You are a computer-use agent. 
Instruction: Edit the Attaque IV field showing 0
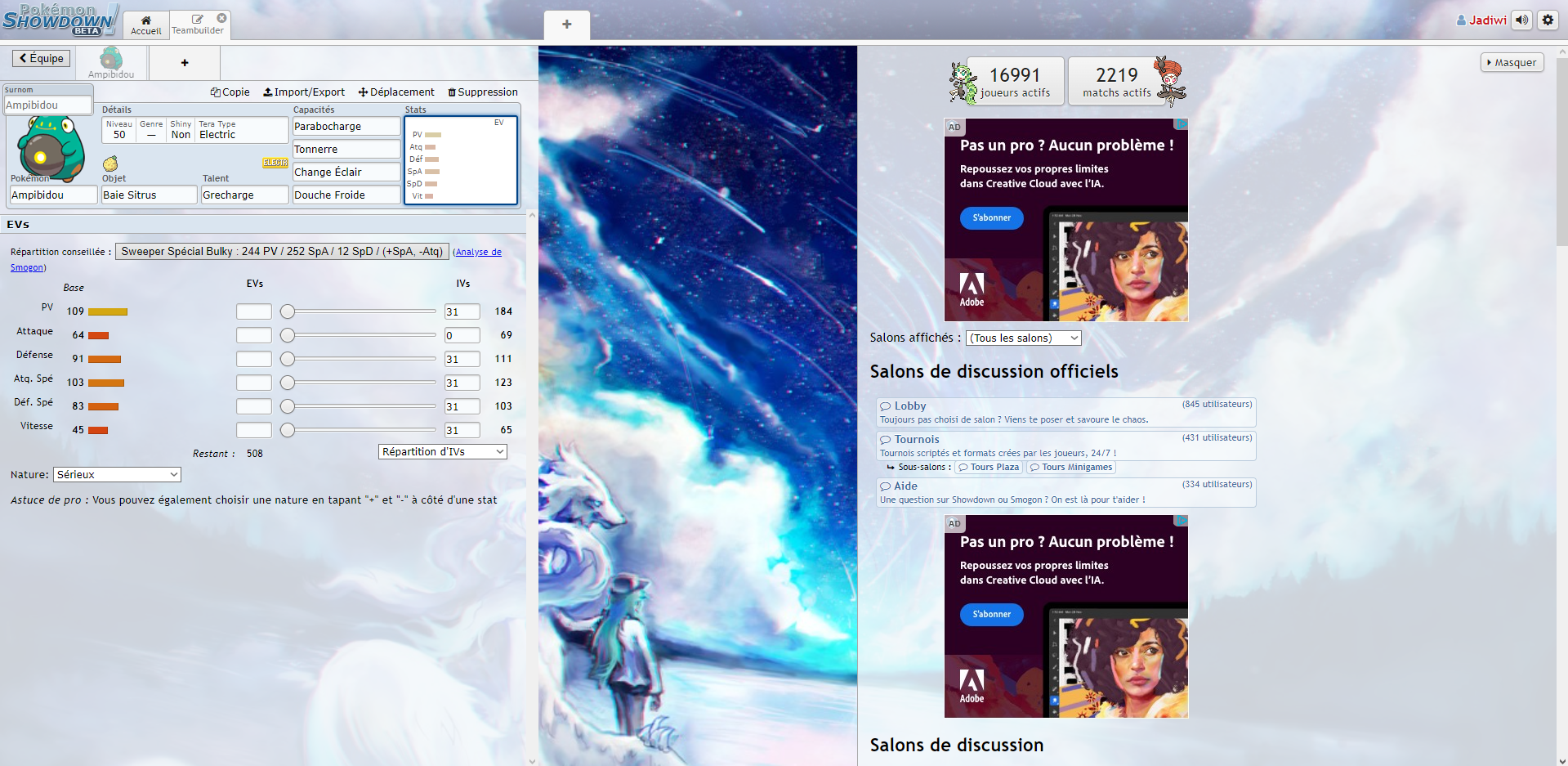point(462,335)
